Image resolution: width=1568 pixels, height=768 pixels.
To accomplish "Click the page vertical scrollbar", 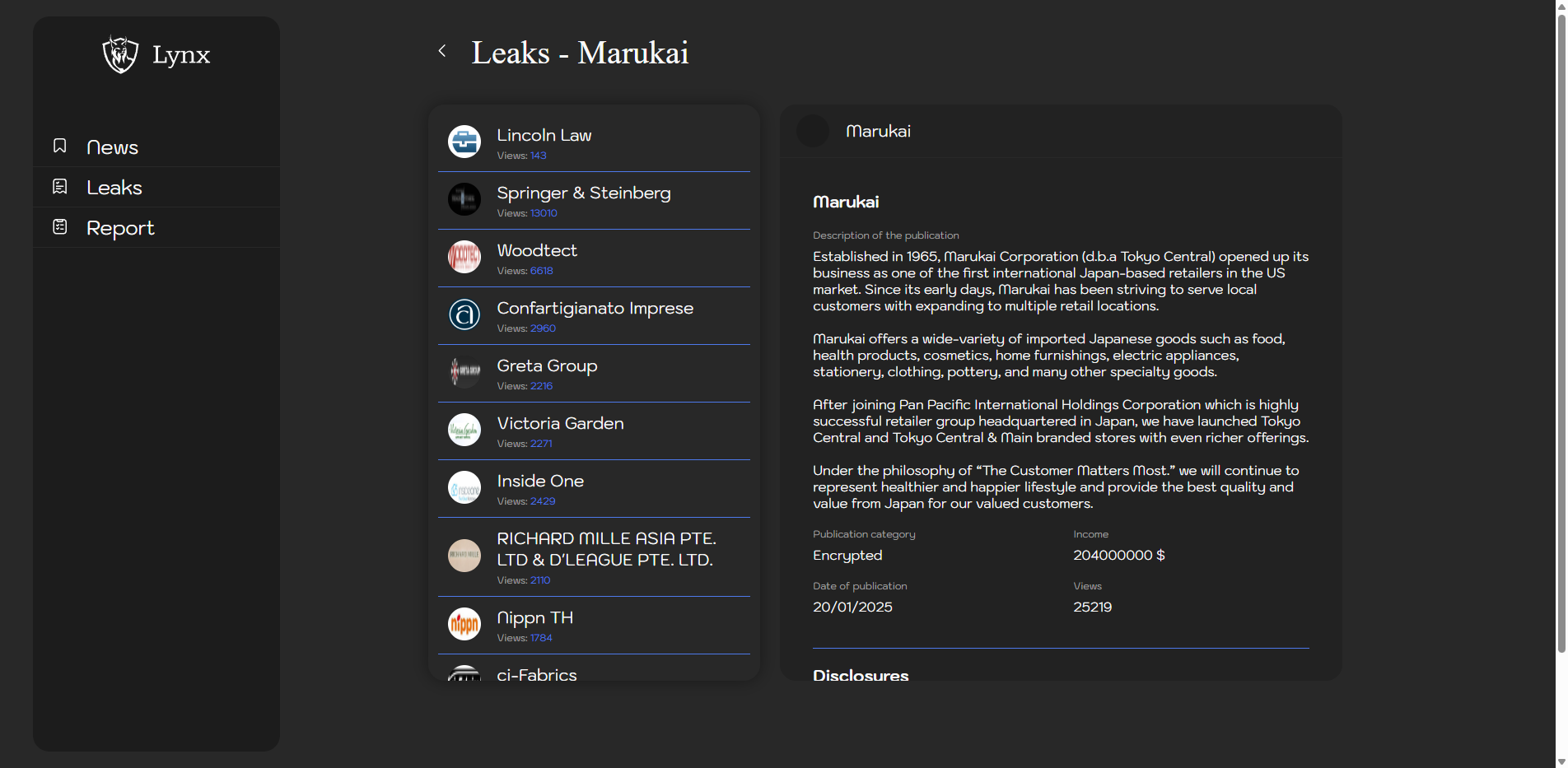I will [x=1561, y=329].
